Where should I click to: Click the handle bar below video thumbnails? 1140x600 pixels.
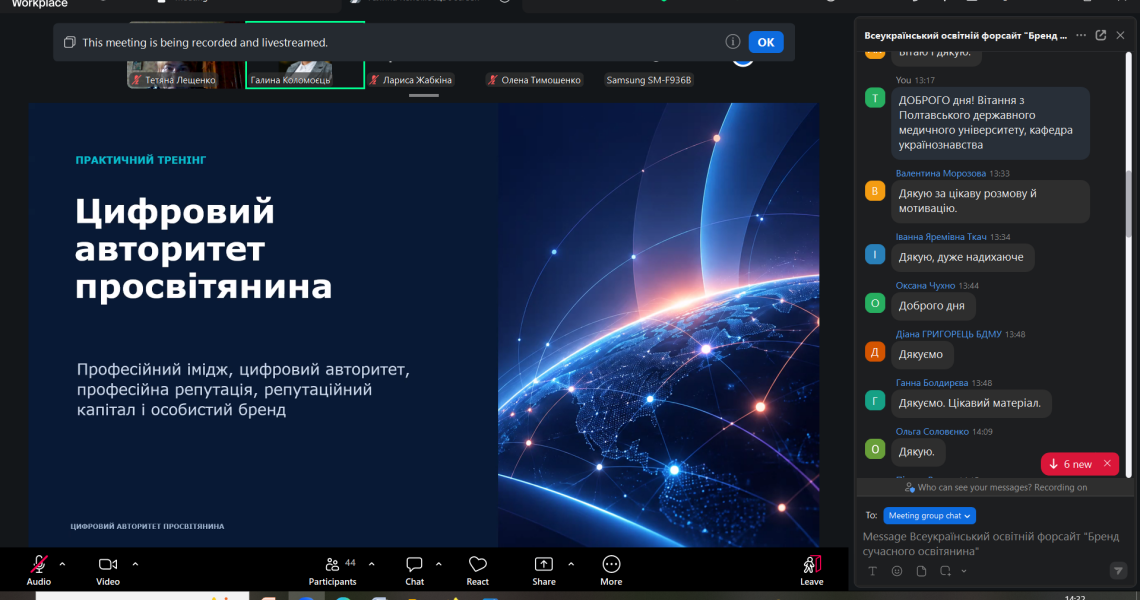(x=424, y=95)
